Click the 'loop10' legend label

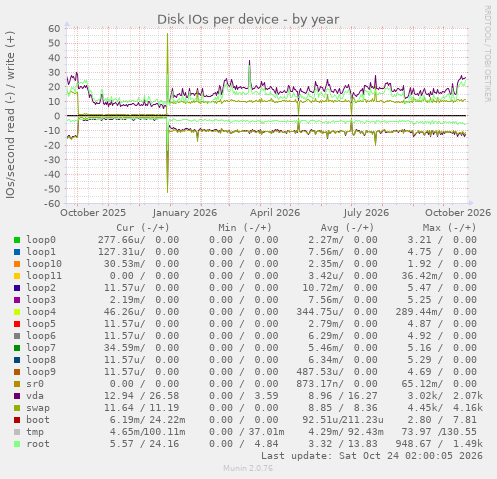pos(44,264)
